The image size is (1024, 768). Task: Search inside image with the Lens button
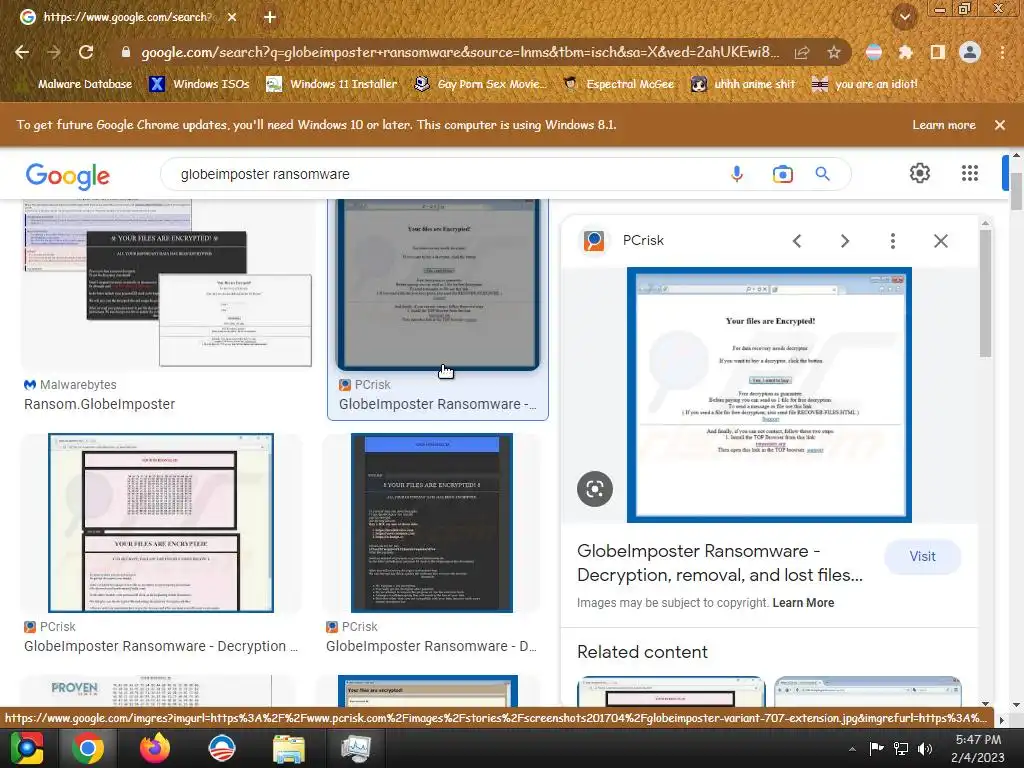(594, 488)
